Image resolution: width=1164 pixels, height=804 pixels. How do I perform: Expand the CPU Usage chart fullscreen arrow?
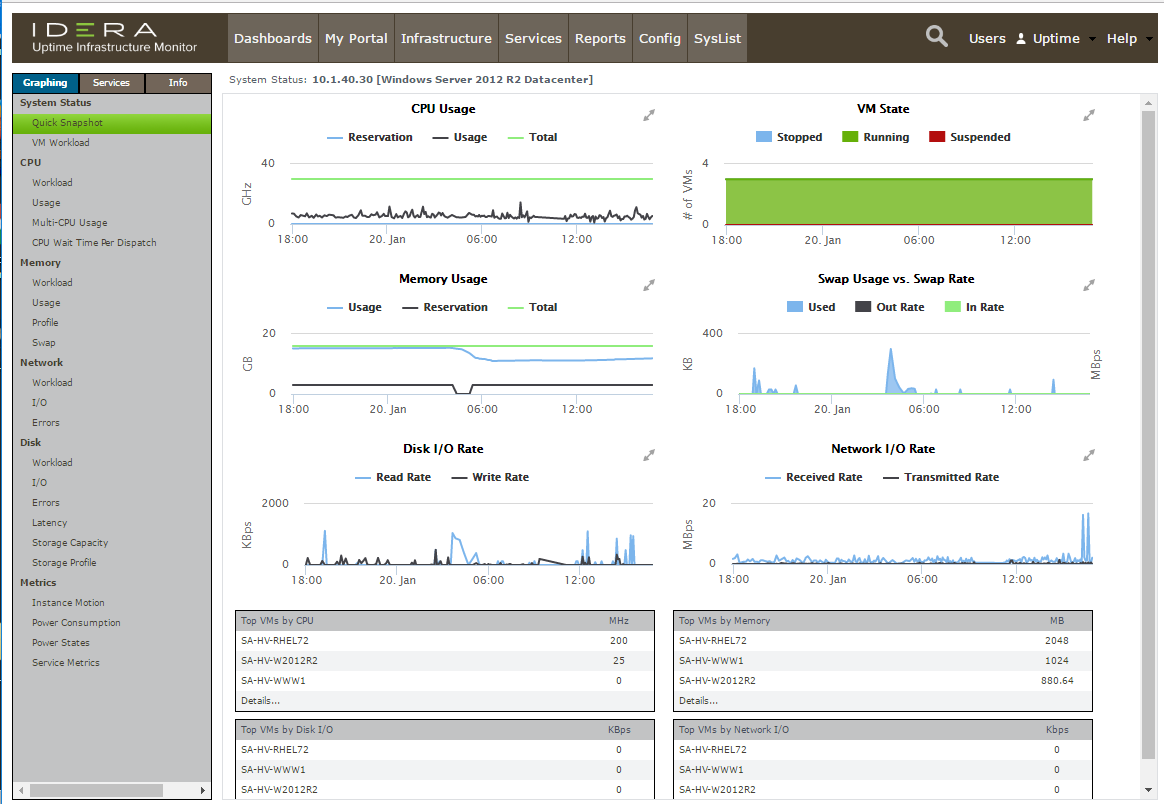tap(648, 115)
